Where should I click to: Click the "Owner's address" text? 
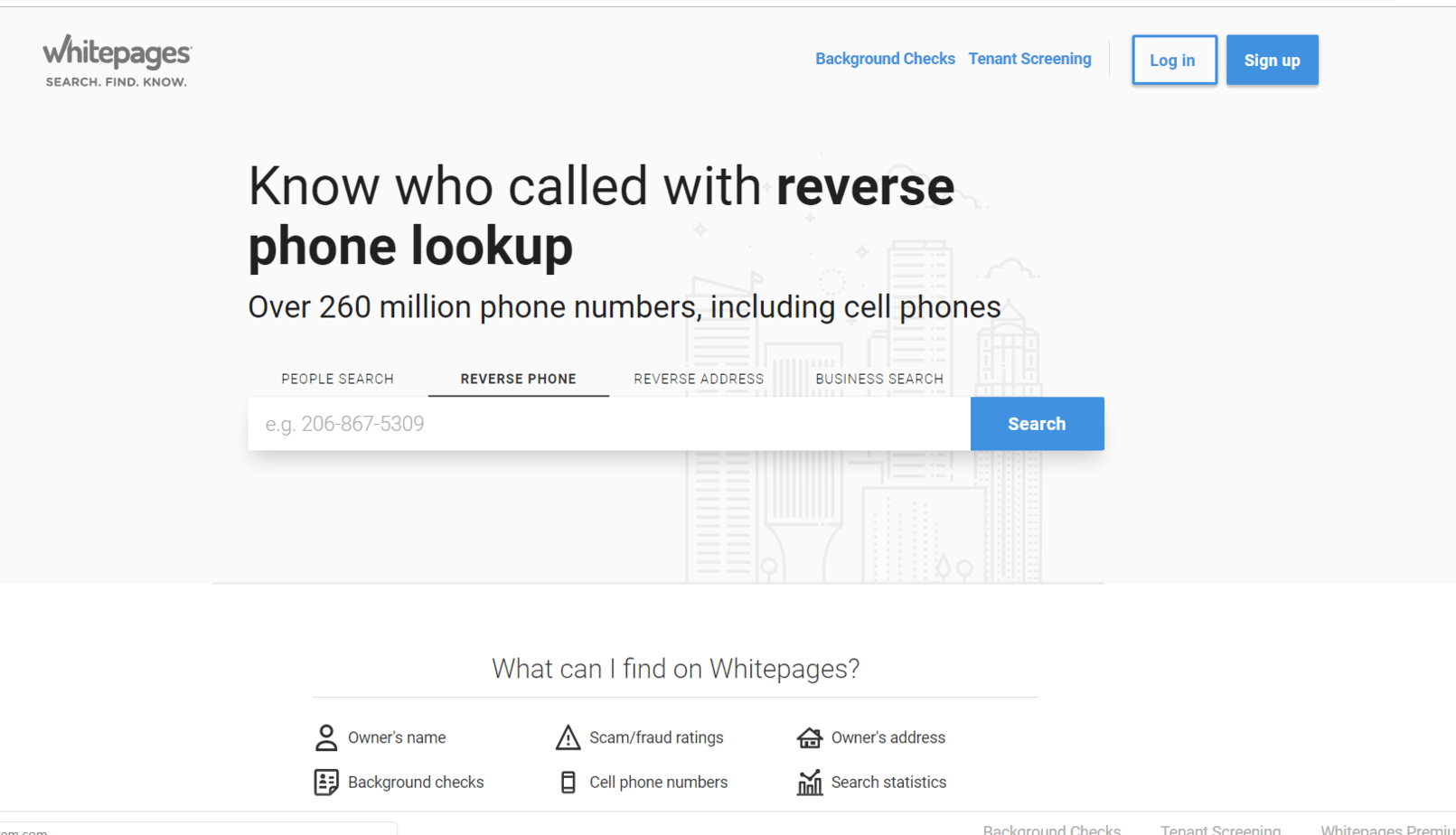(x=888, y=737)
